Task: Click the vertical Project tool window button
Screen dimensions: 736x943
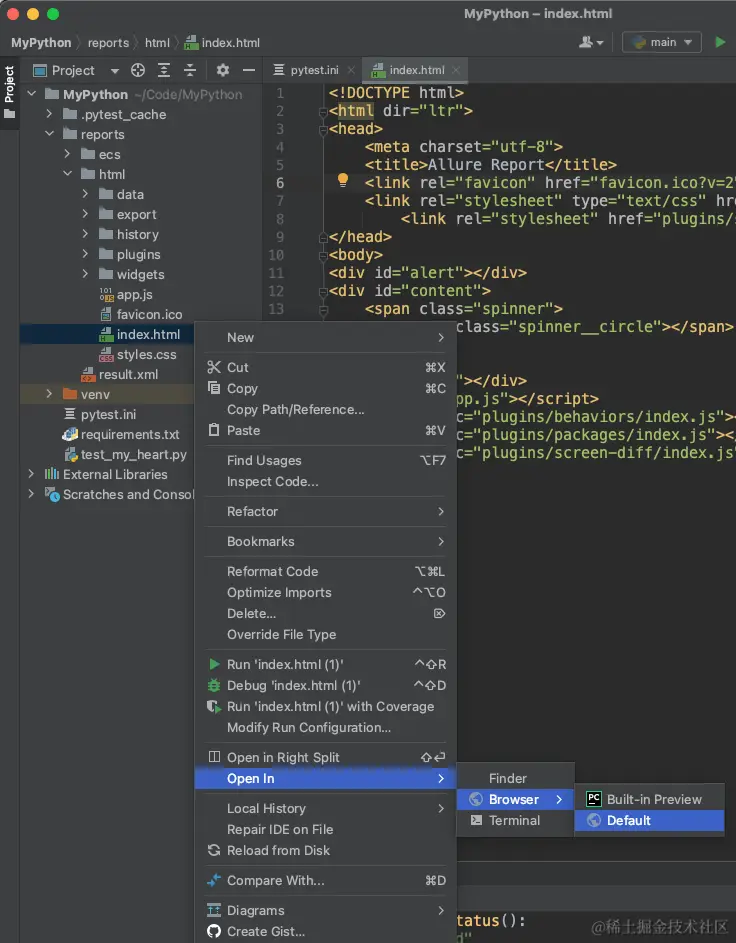Action: [9, 91]
